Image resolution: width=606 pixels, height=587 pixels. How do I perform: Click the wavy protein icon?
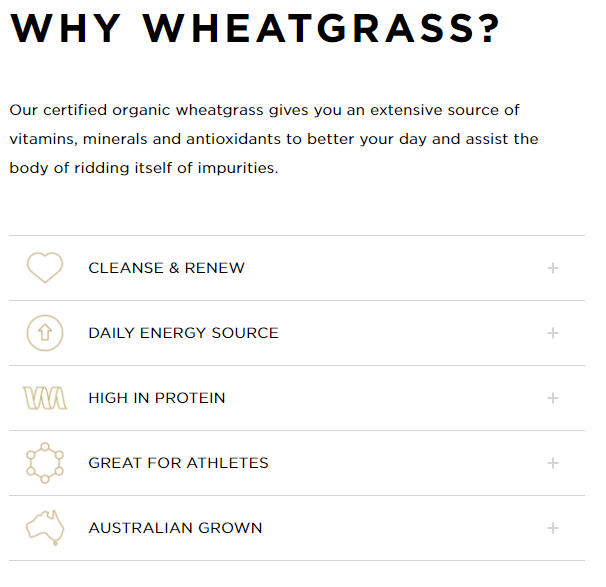pyautogui.click(x=44, y=398)
